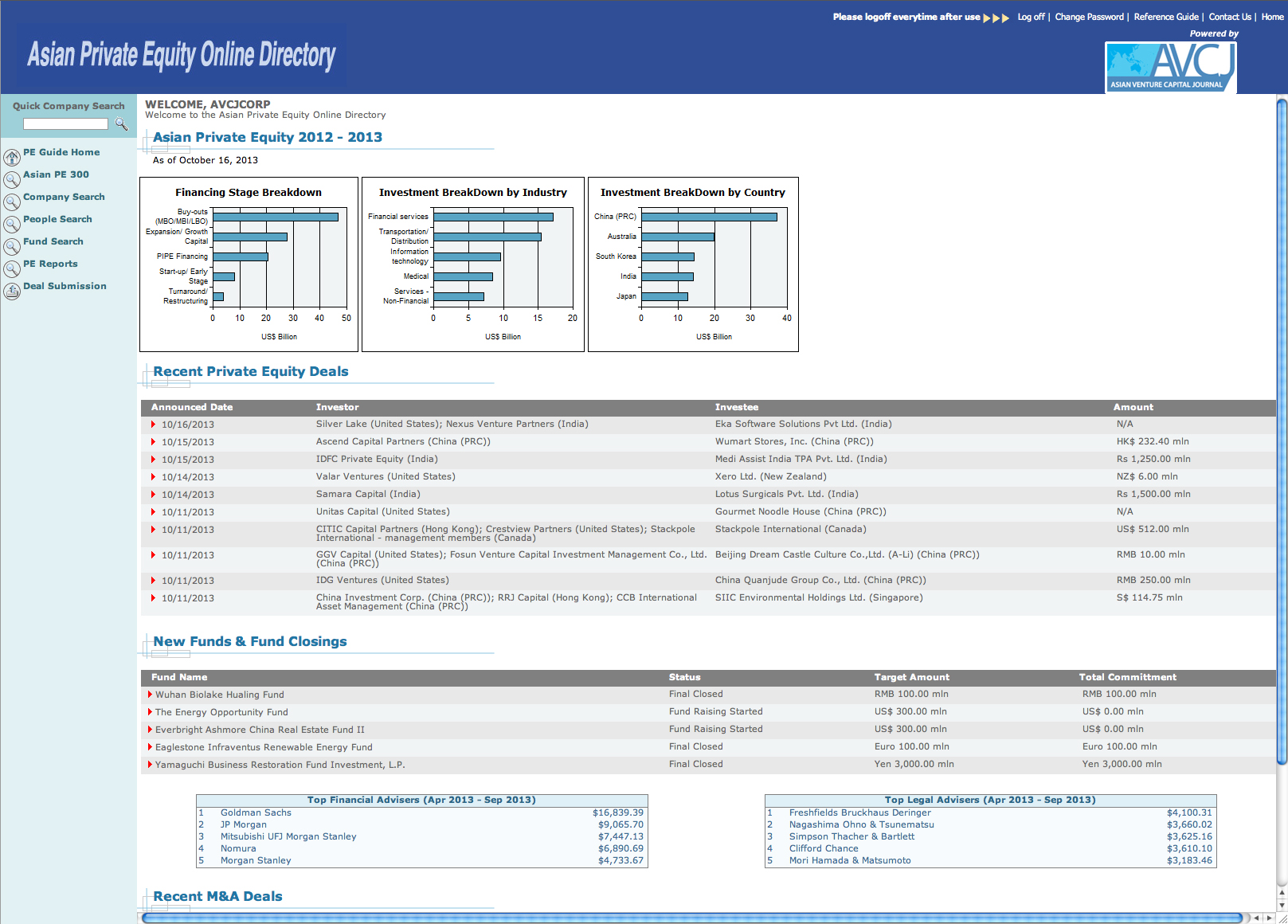Click the Fund Search sidebar icon
This screenshot has height=924, width=1288.
12,246
